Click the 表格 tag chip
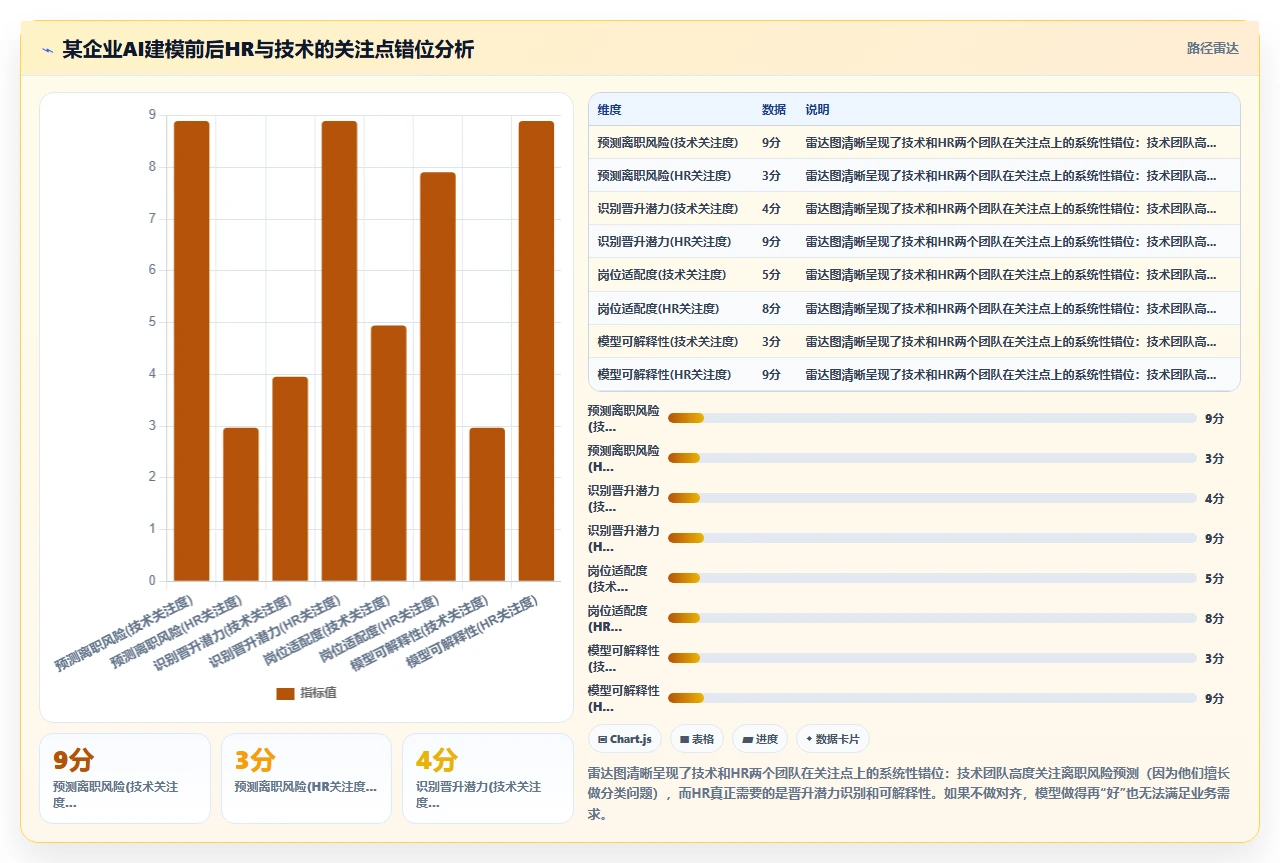This screenshot has height=863, width=1280. click(697, 739)
